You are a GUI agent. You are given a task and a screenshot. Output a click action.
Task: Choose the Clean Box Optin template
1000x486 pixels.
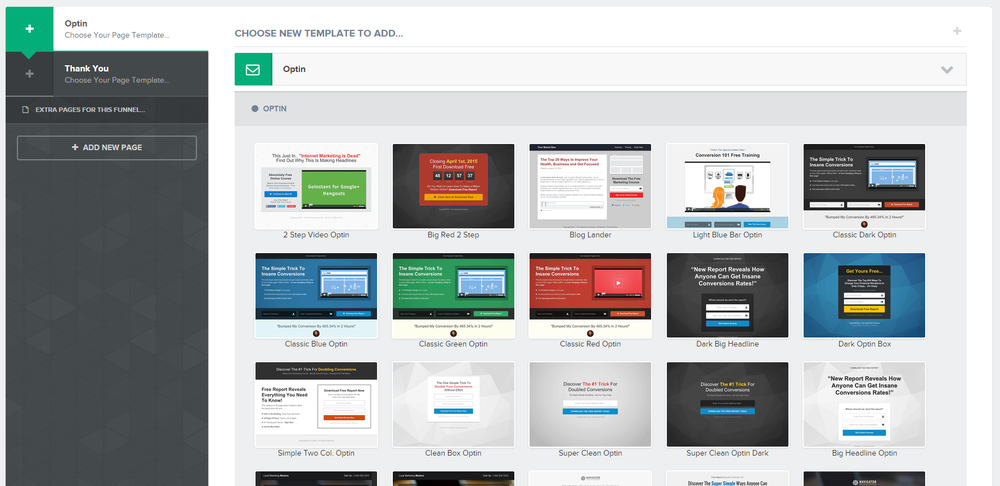coord(453,405)
